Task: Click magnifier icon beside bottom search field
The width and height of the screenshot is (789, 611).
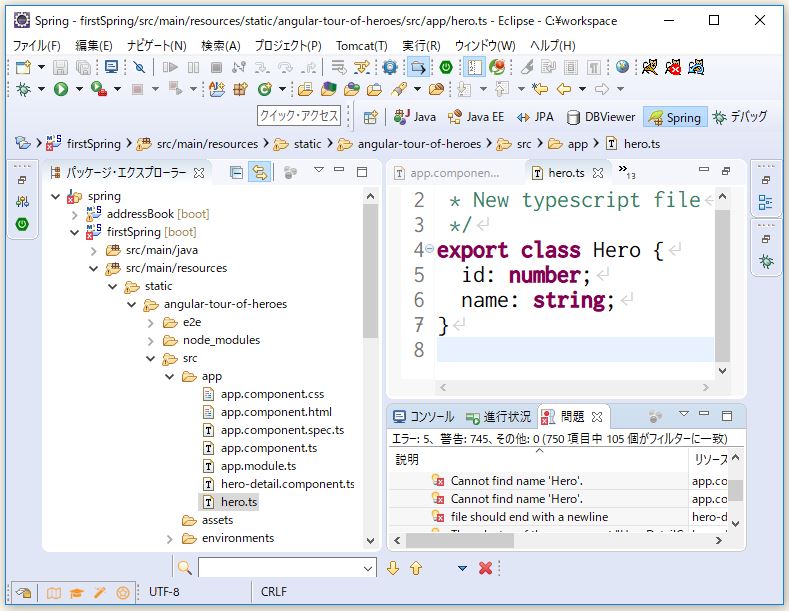Action: 185,568
